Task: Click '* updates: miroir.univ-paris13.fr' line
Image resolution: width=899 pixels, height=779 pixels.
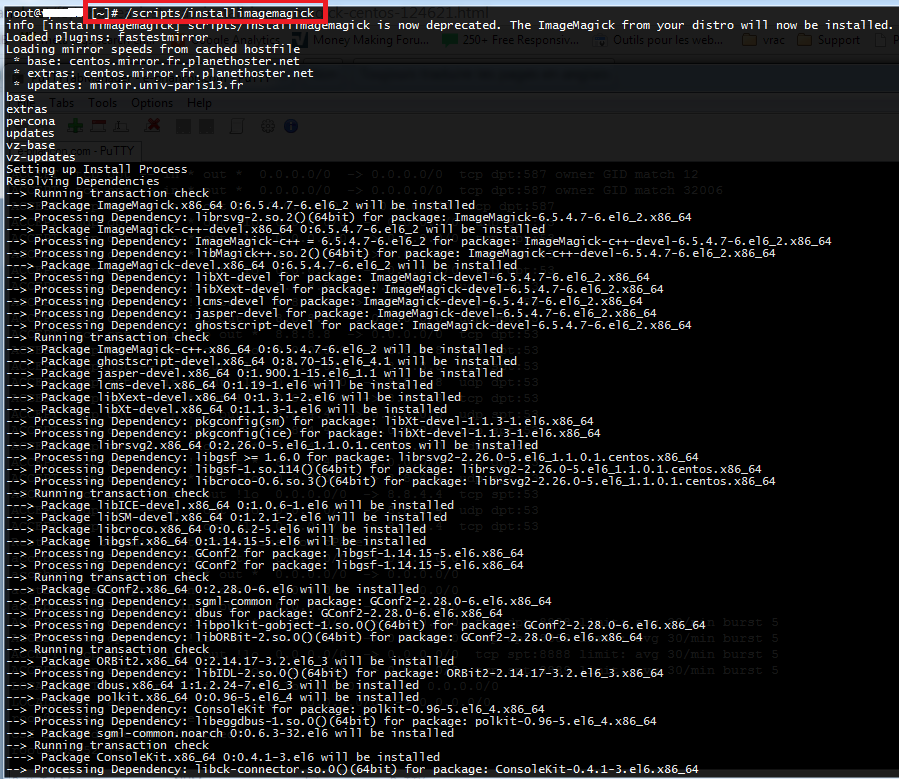Action: (x=128, y=85)
